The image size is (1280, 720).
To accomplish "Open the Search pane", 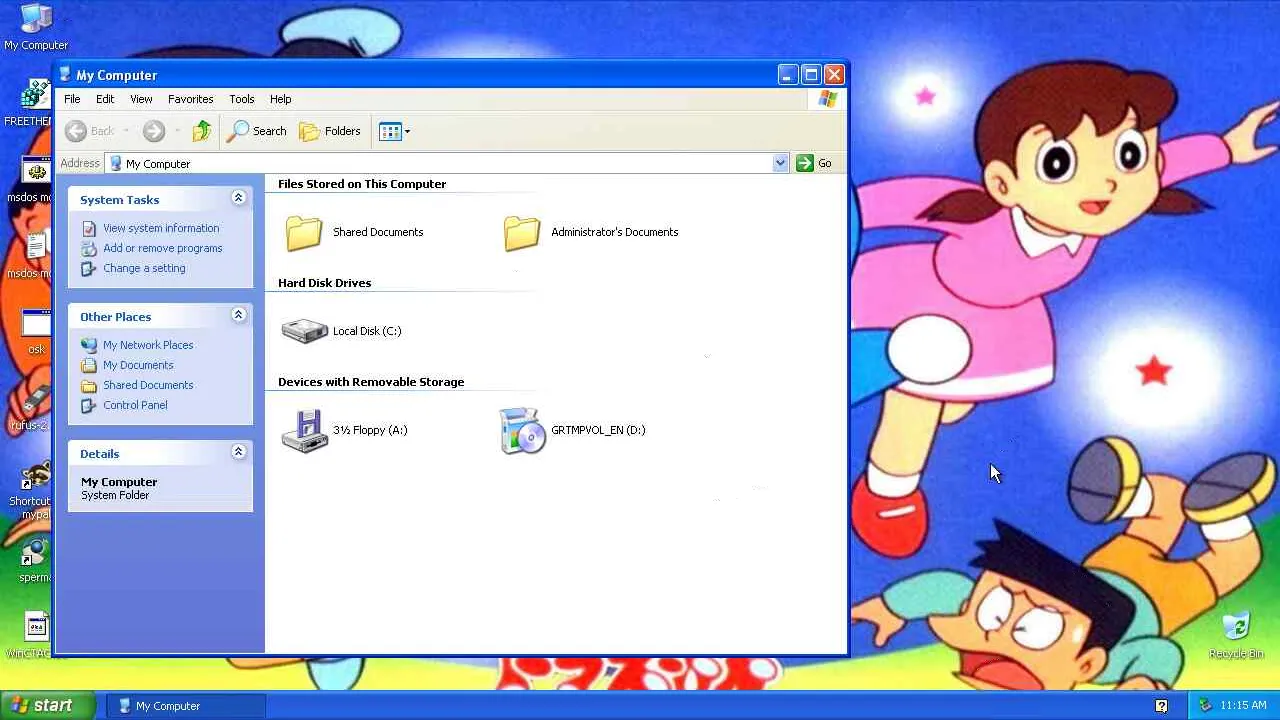I will tap(257, 131).
